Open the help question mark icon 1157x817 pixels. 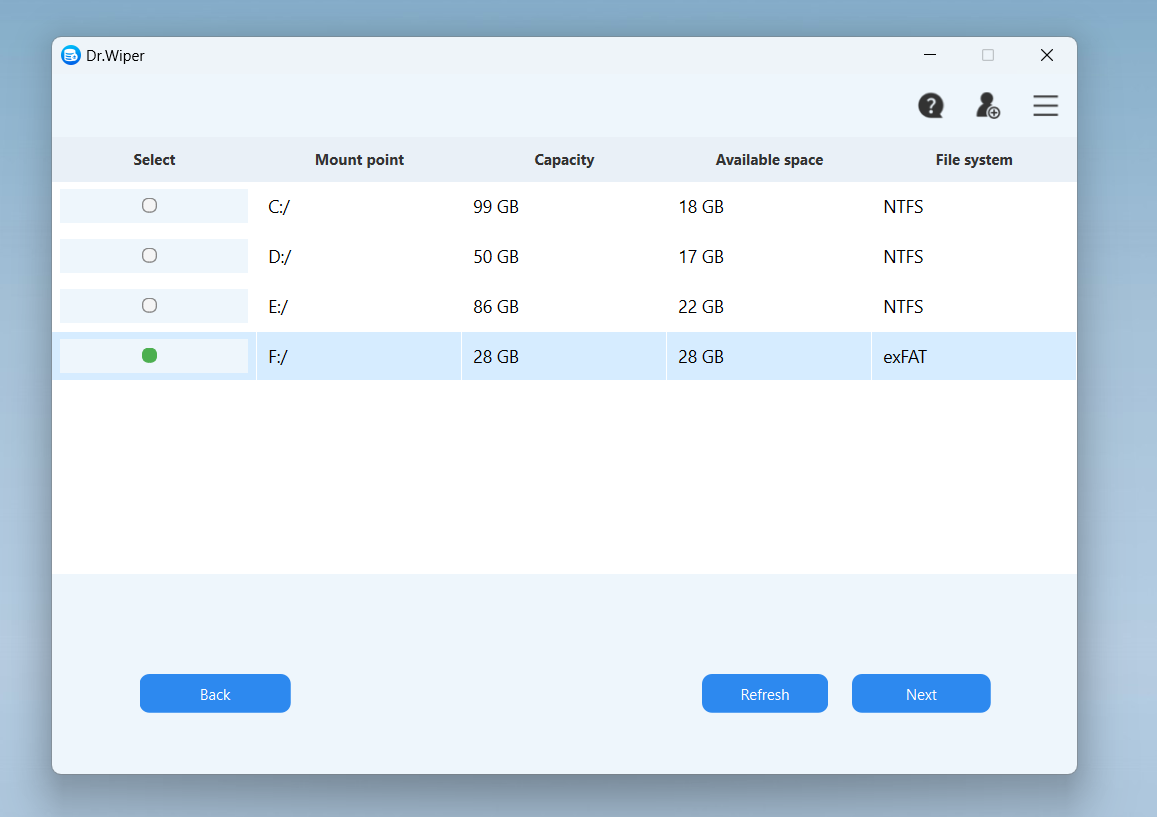931,106
